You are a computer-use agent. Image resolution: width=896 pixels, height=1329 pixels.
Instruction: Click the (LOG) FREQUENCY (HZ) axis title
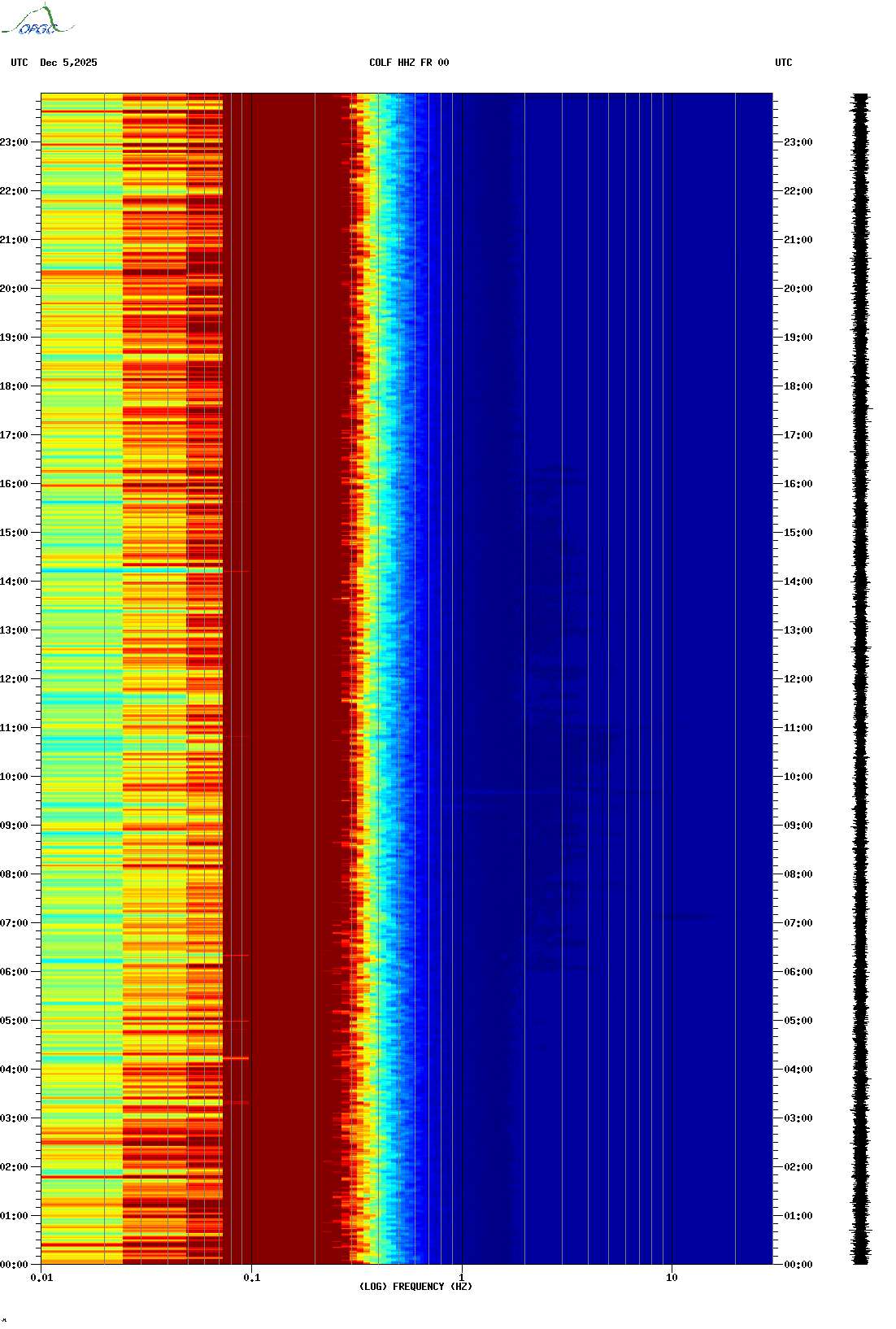(x=415, y=1287)
